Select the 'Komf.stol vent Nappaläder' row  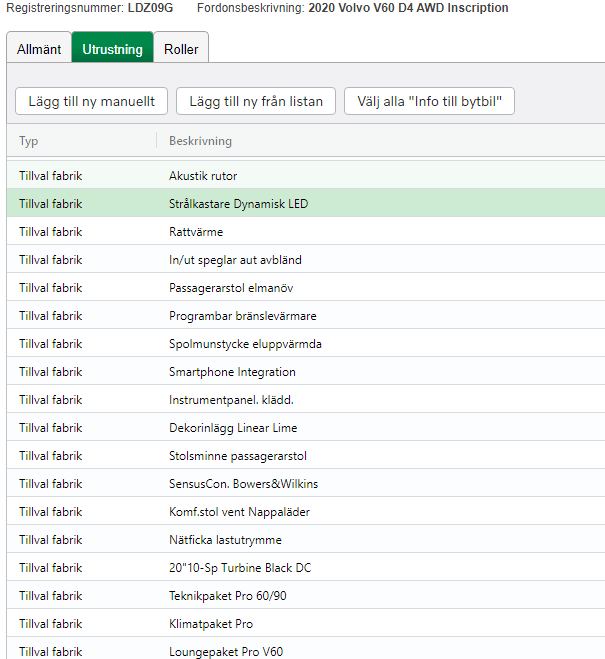tap(306, 512)
